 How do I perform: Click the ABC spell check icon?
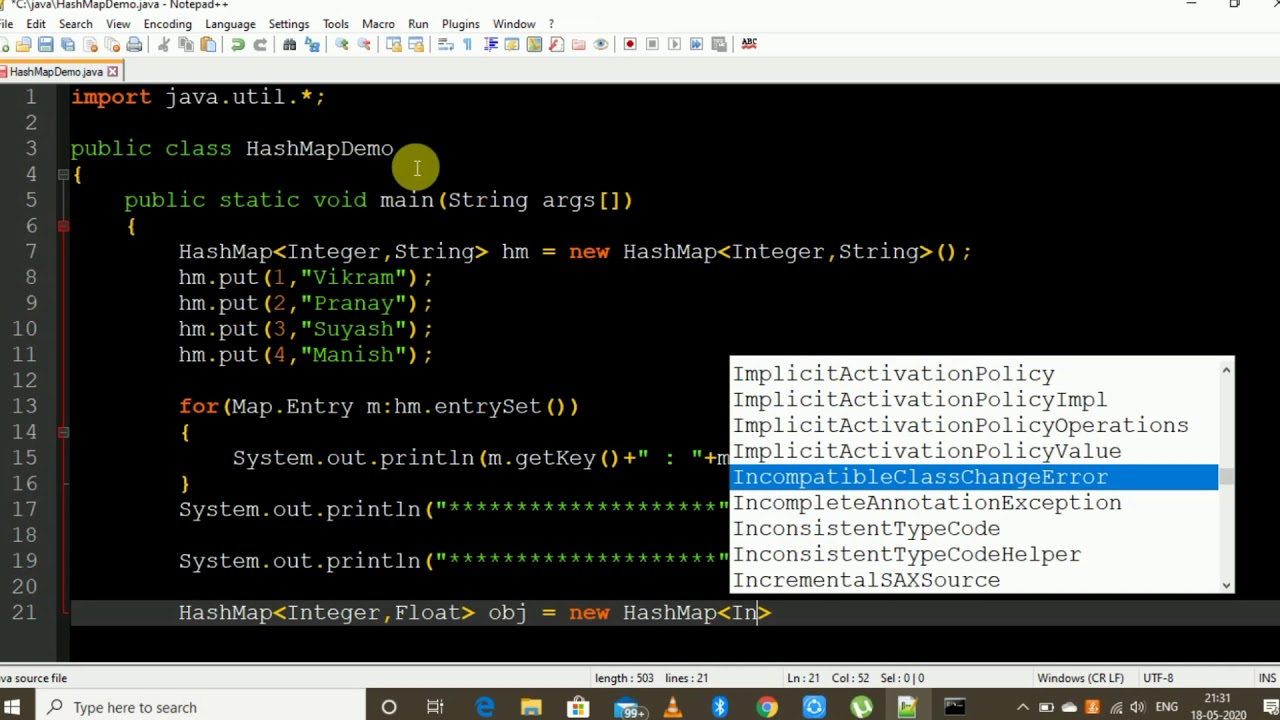(749, 43)
